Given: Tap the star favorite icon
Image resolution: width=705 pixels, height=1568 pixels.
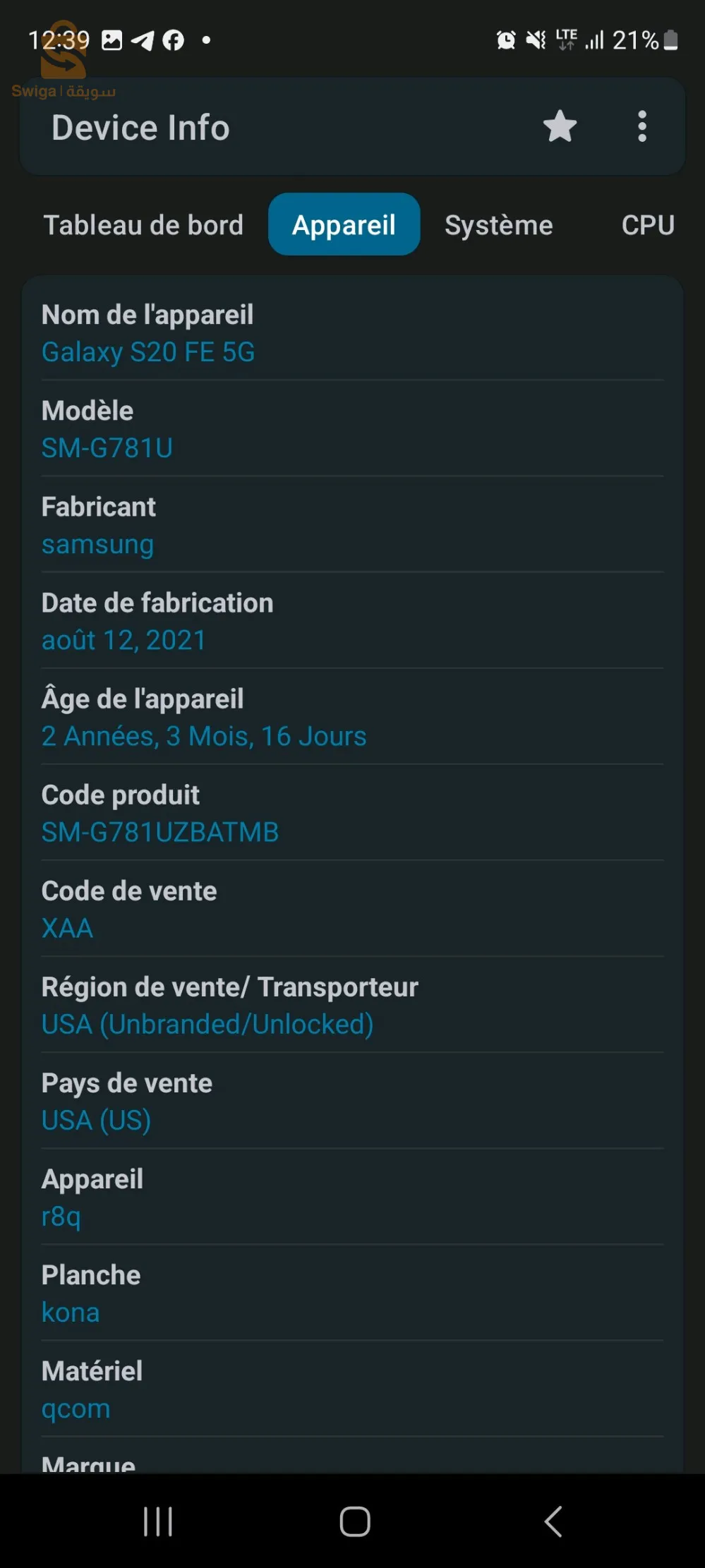Looking at the screenshot, I should pyautogui.click(x=560, y=127).
